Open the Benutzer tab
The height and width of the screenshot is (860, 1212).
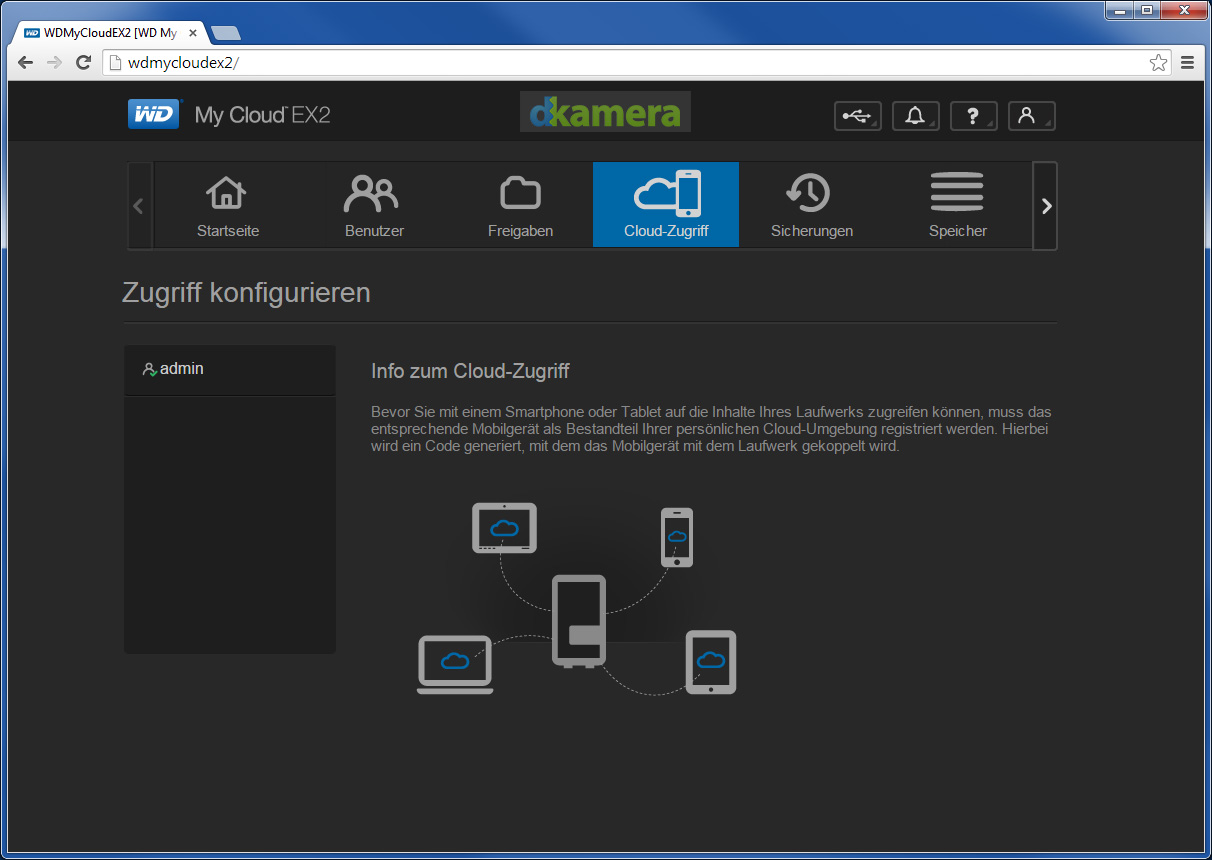[374, 205]
